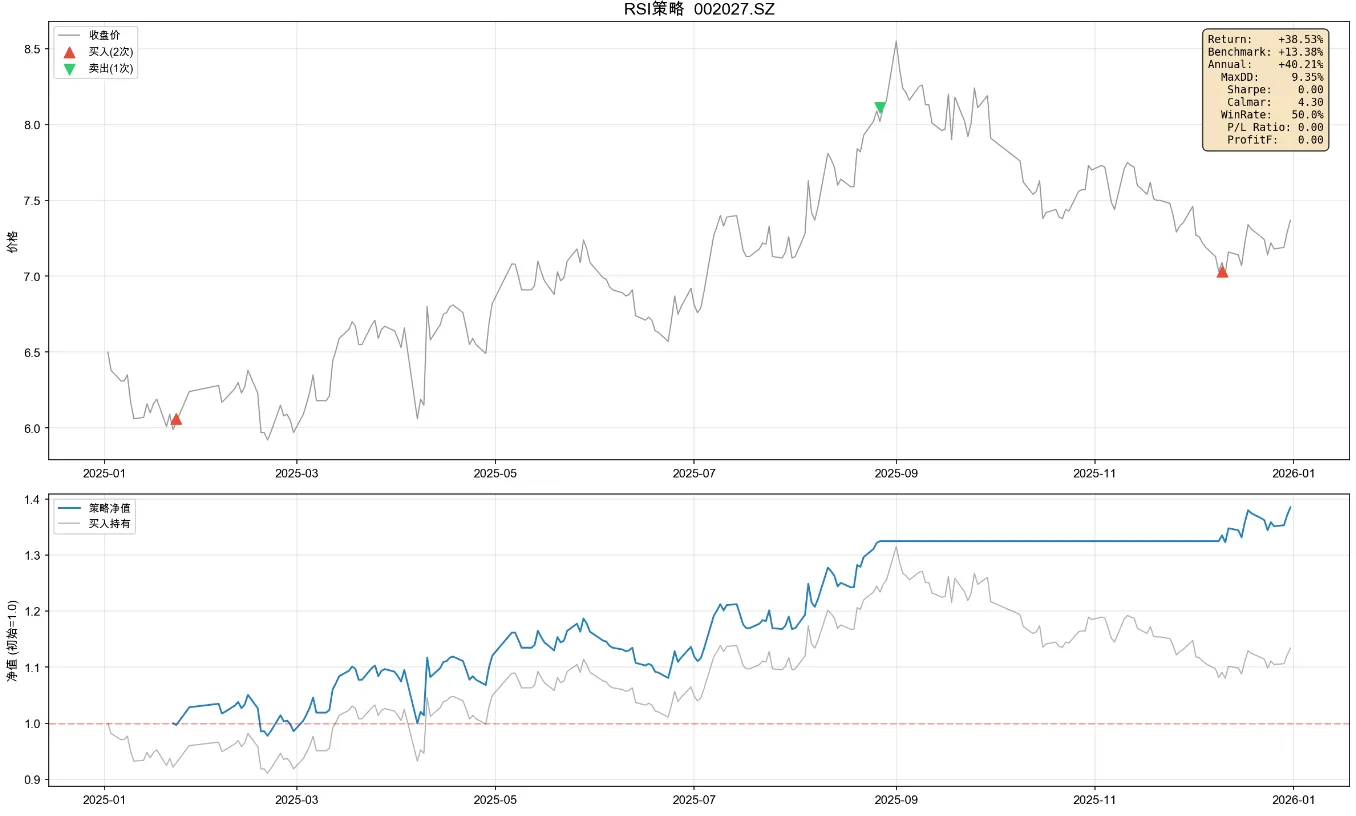Click the Return +38.53% statistic
Screen dimensions: 1356x816
[1265, 39]
